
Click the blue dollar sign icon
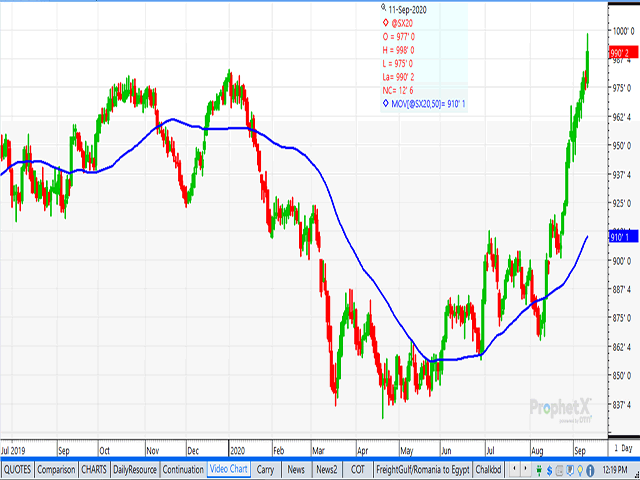pyautogui.click(x=550, y=470)
